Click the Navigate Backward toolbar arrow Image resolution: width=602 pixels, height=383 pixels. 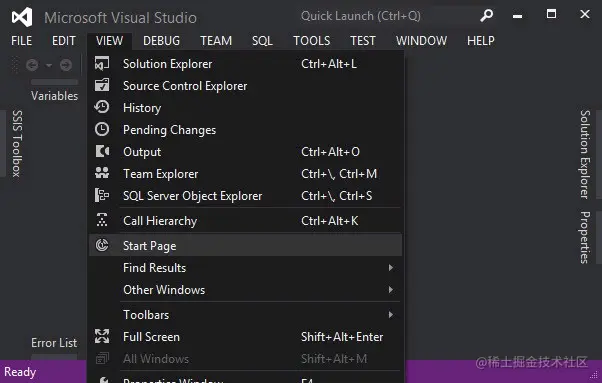[x=32, y=65]
